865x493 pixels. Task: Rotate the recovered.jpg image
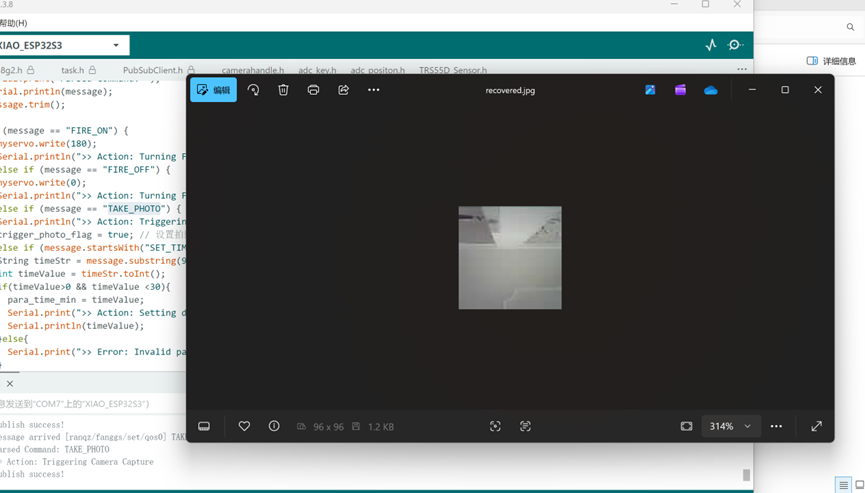[x=253, y=90]
